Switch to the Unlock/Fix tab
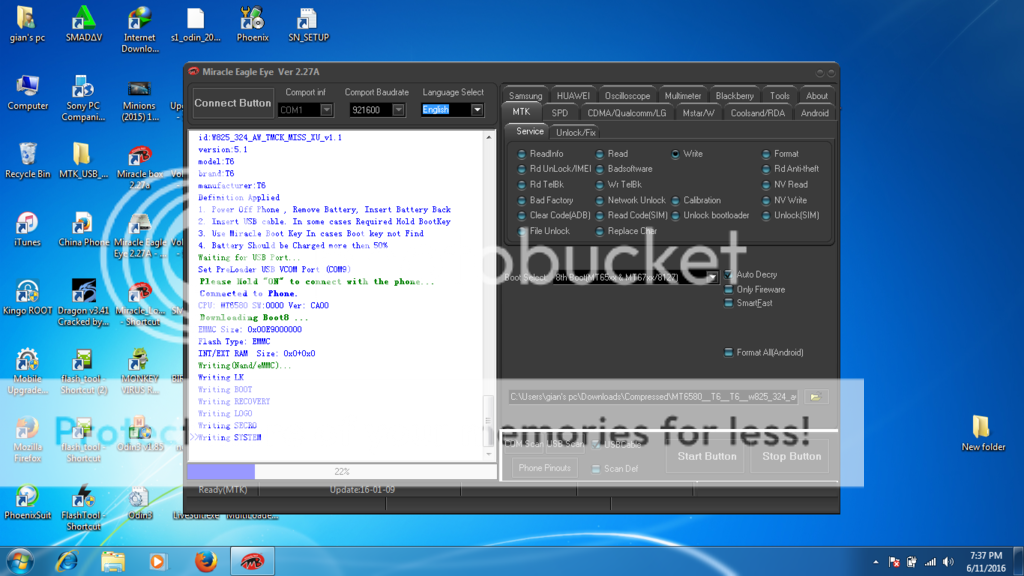The height and width of the screenshot is (576, 1024). [x=575, y=132]
